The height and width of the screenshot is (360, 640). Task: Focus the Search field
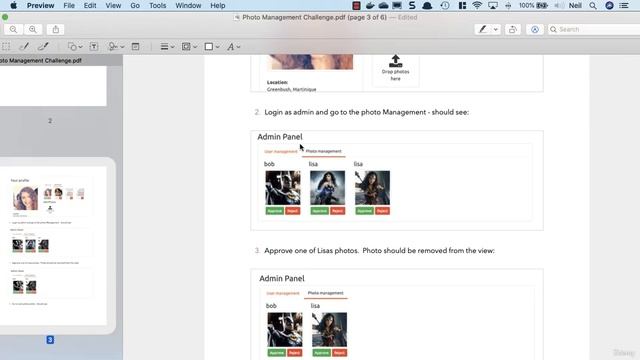point(594,29)
